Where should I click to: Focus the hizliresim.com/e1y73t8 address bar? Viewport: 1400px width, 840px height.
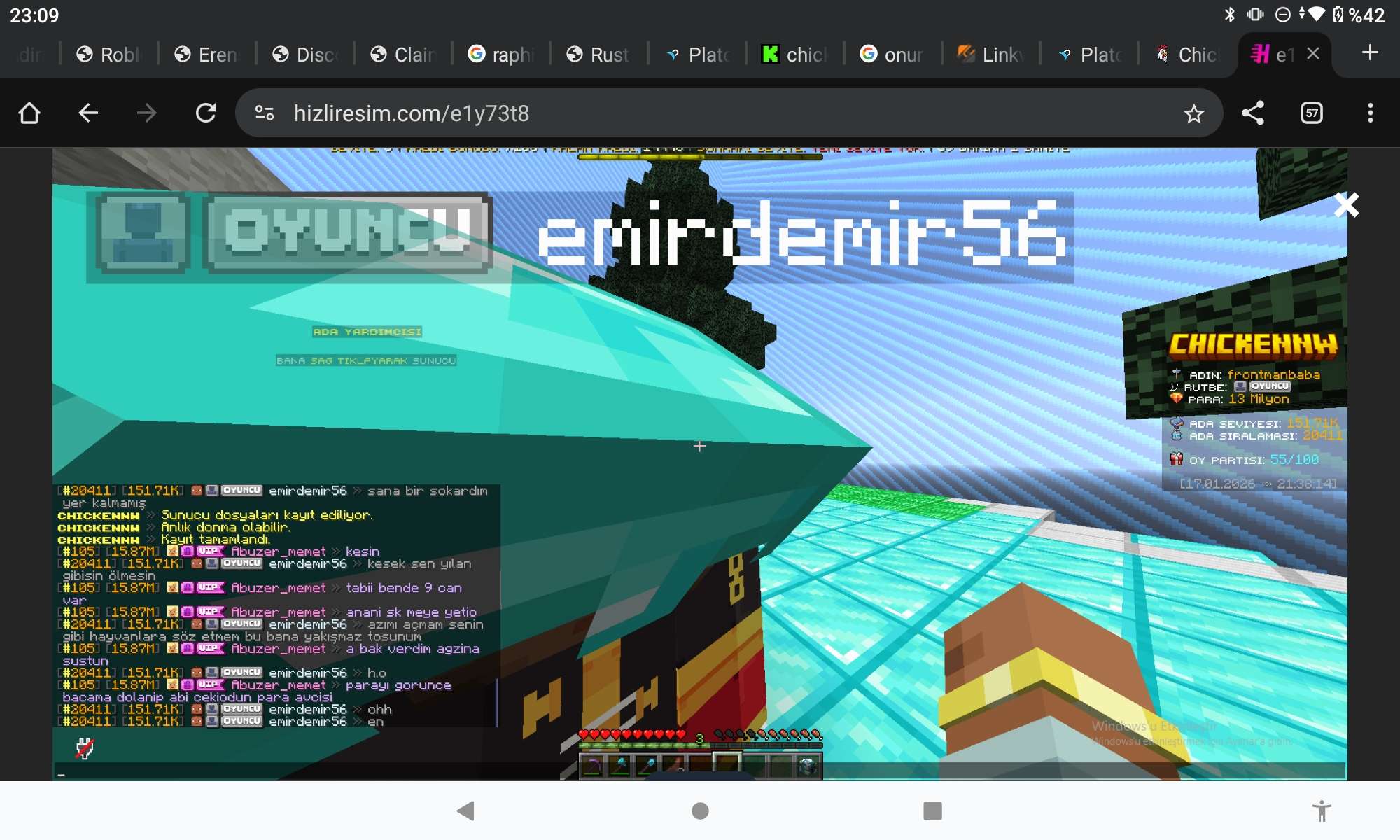click(x=728, y=113)
